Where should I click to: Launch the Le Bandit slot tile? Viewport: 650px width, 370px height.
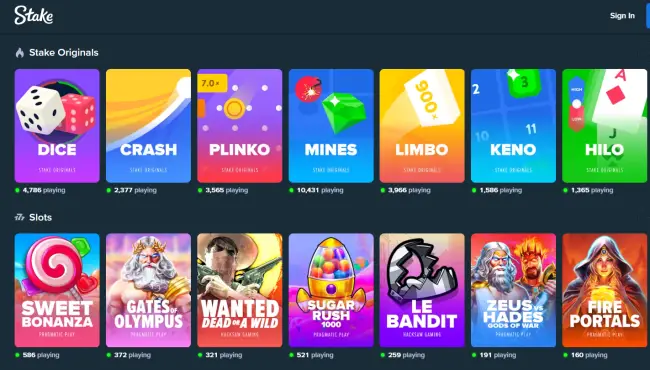click(x=422, y=290)
